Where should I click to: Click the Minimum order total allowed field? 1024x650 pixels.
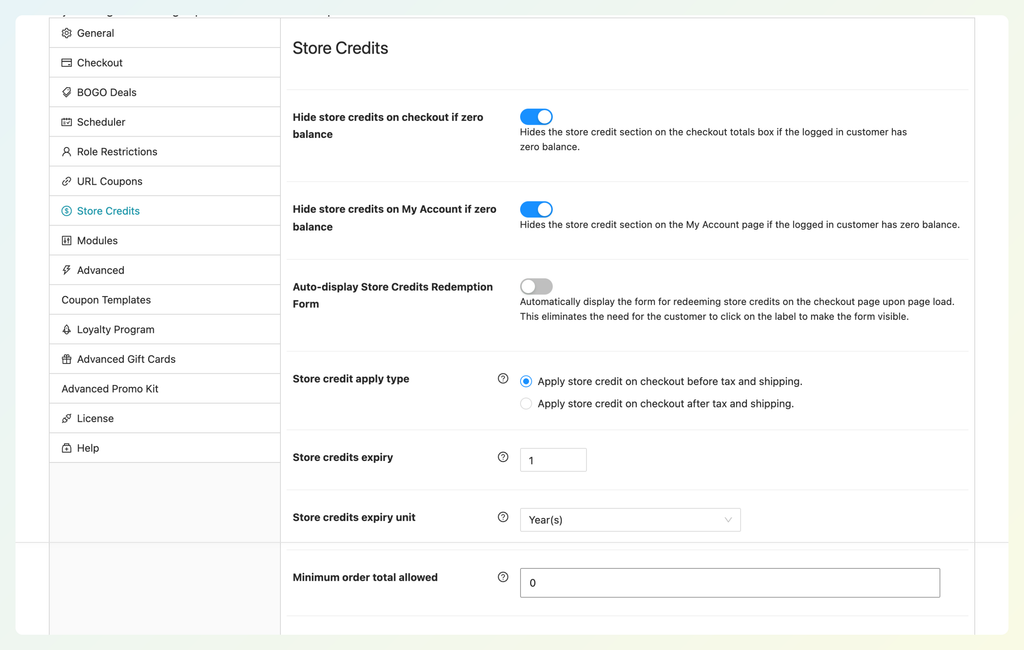pos(729,583)
